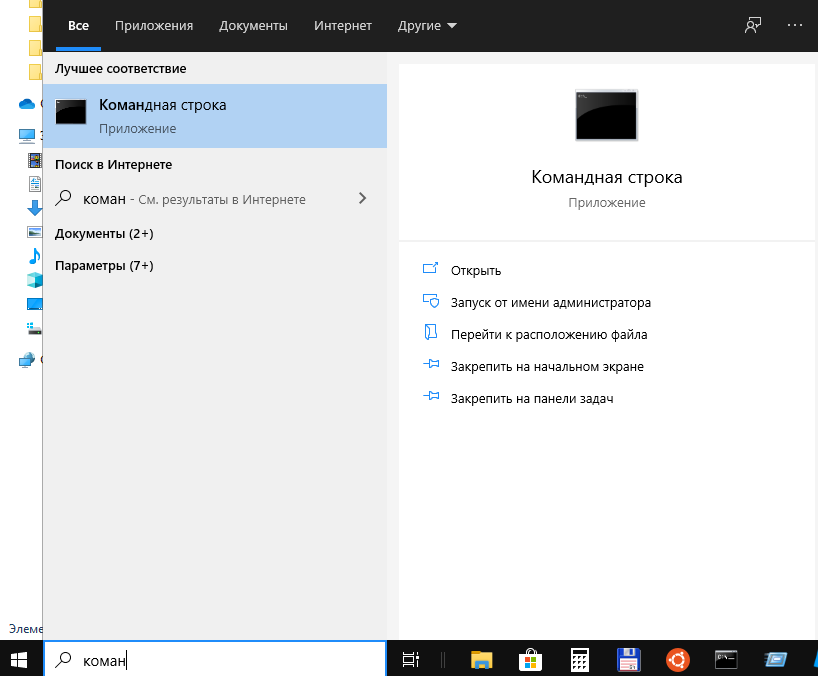The height and width of the screenshot is (676, 818).
Task: Click the search box containing 'коман'
Action: [215, 659]
